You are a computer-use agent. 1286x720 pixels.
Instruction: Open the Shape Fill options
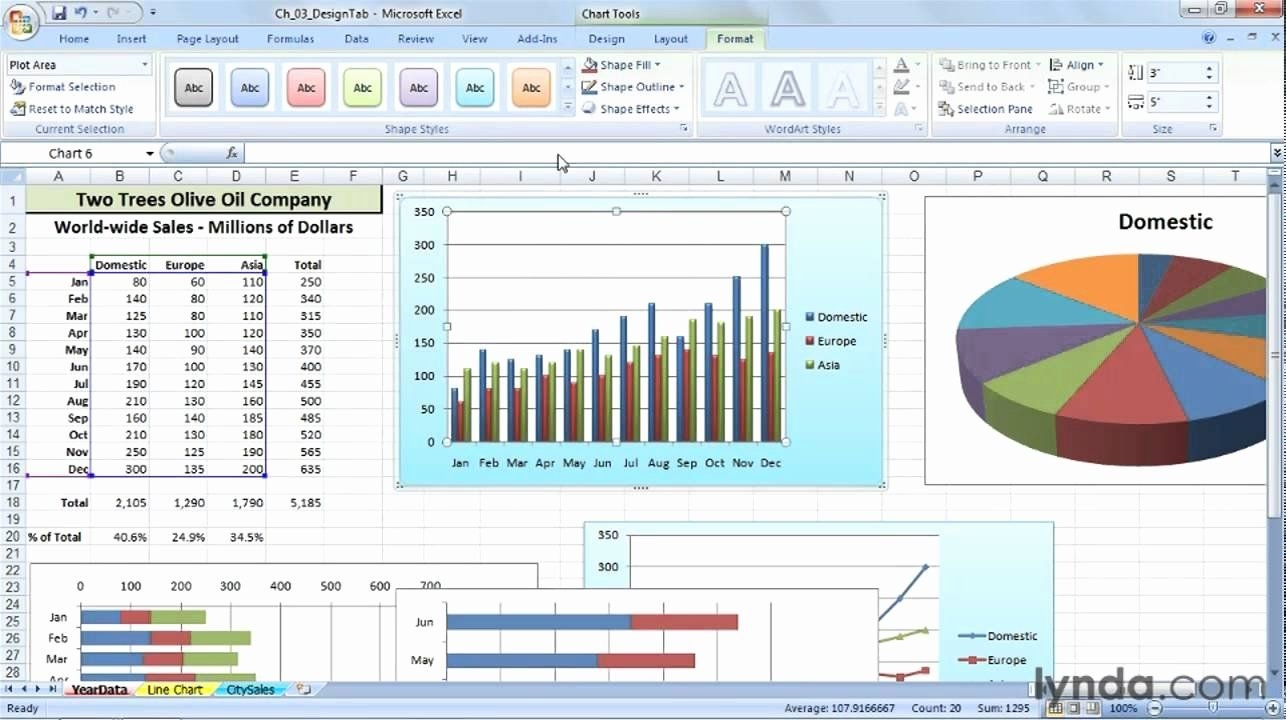click(621, 64)
